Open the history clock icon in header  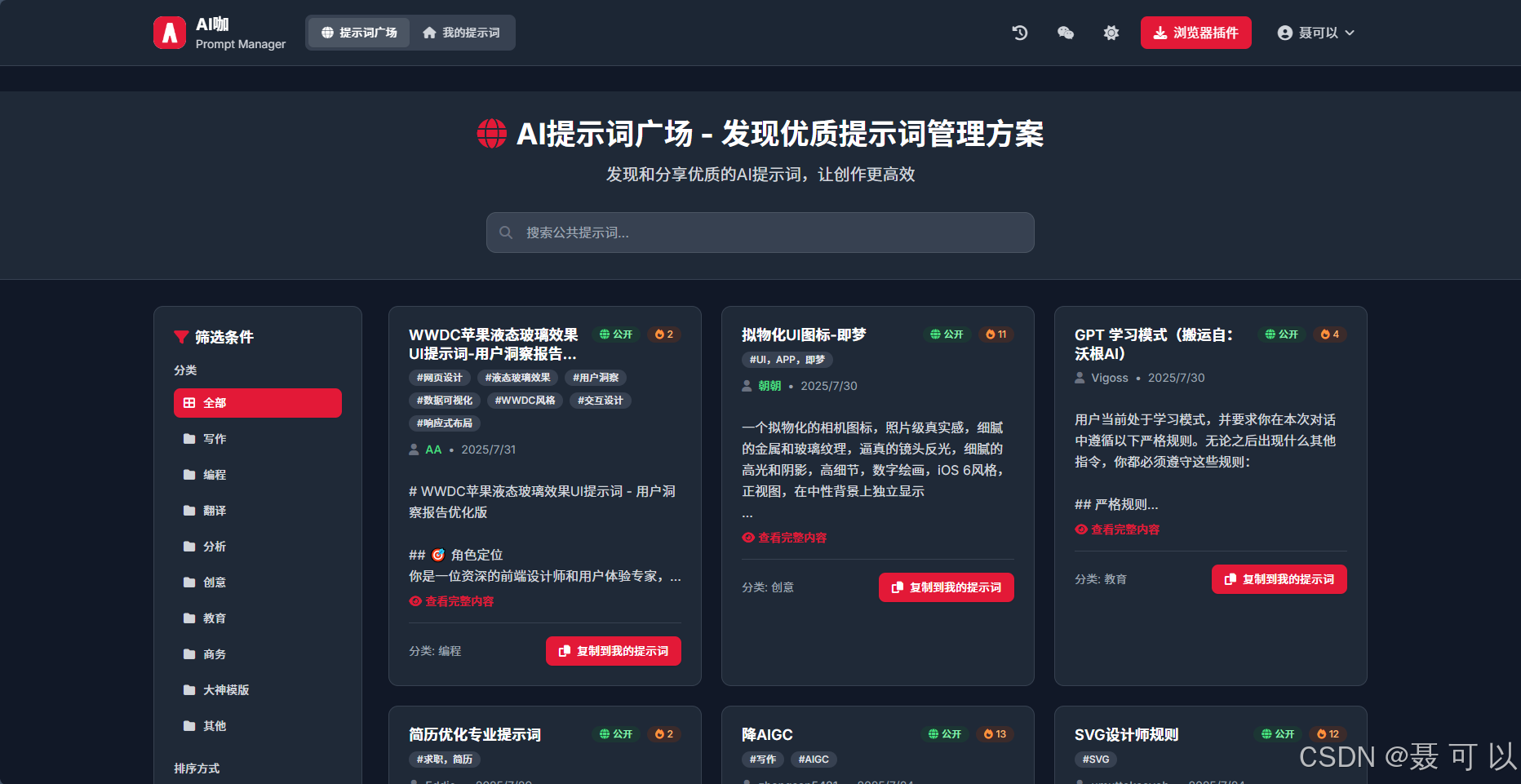(1020, 33)
